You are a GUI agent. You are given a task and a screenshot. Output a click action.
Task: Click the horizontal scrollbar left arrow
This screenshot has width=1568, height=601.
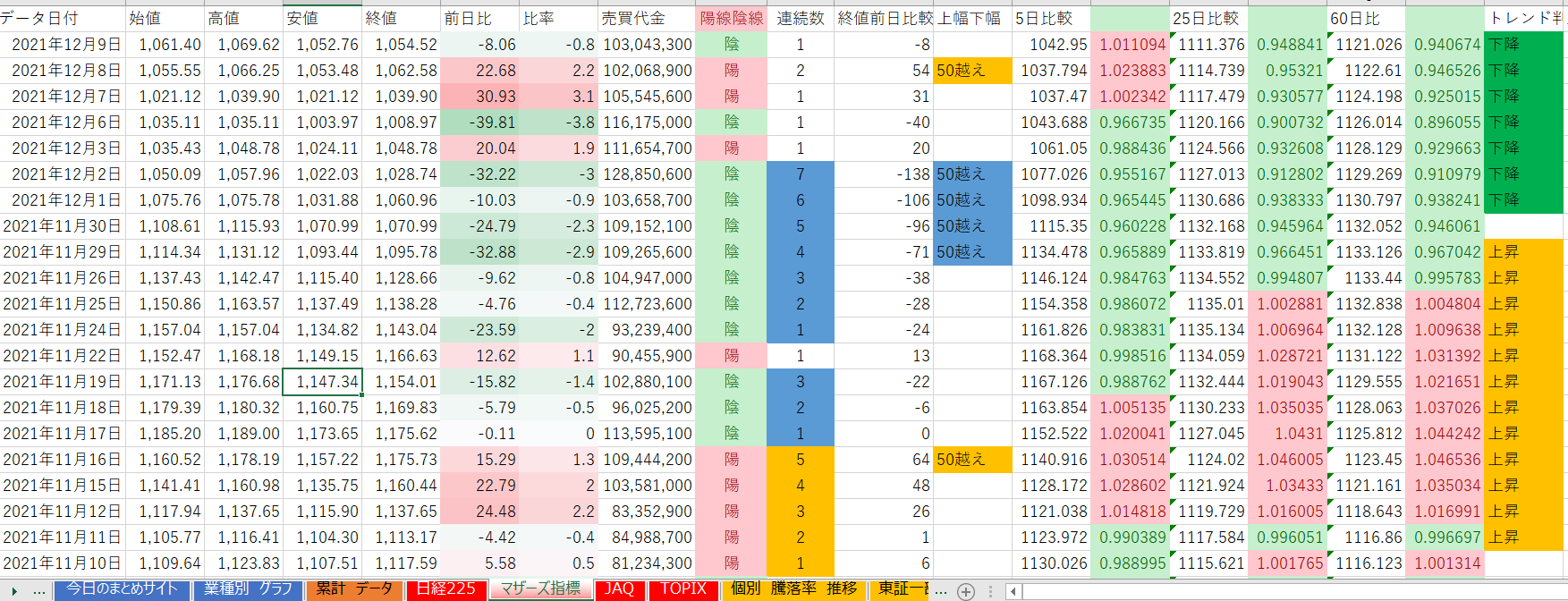1013,590
